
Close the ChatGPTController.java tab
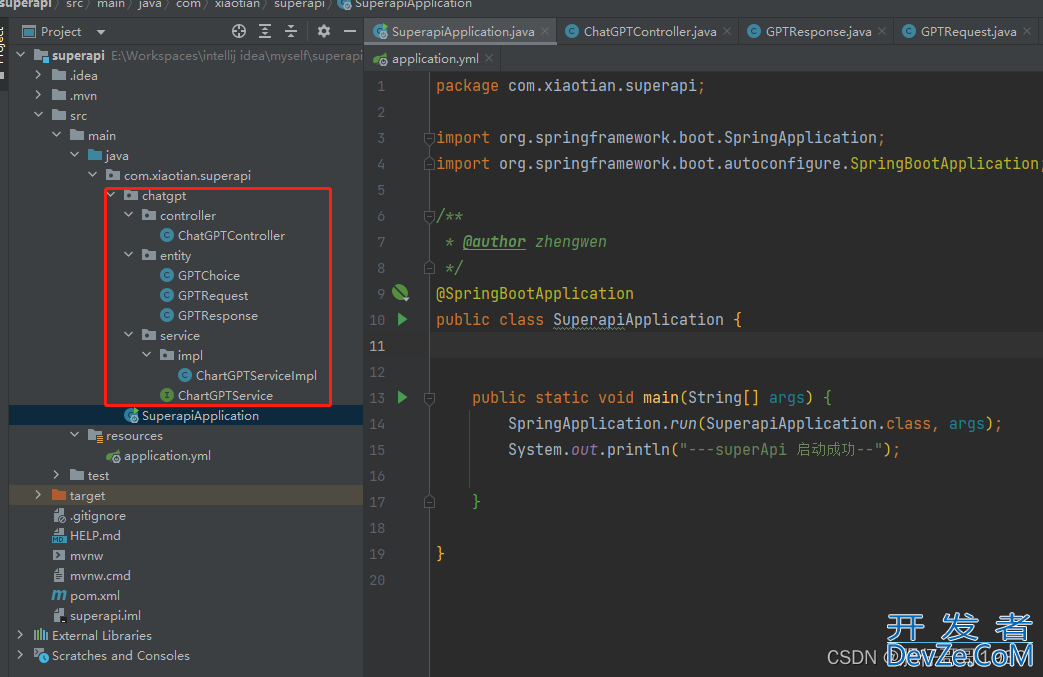coord(727,31)
